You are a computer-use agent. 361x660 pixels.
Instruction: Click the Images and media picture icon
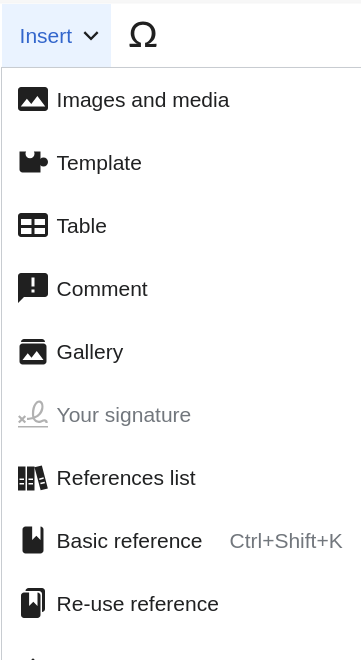click(33, 99)
